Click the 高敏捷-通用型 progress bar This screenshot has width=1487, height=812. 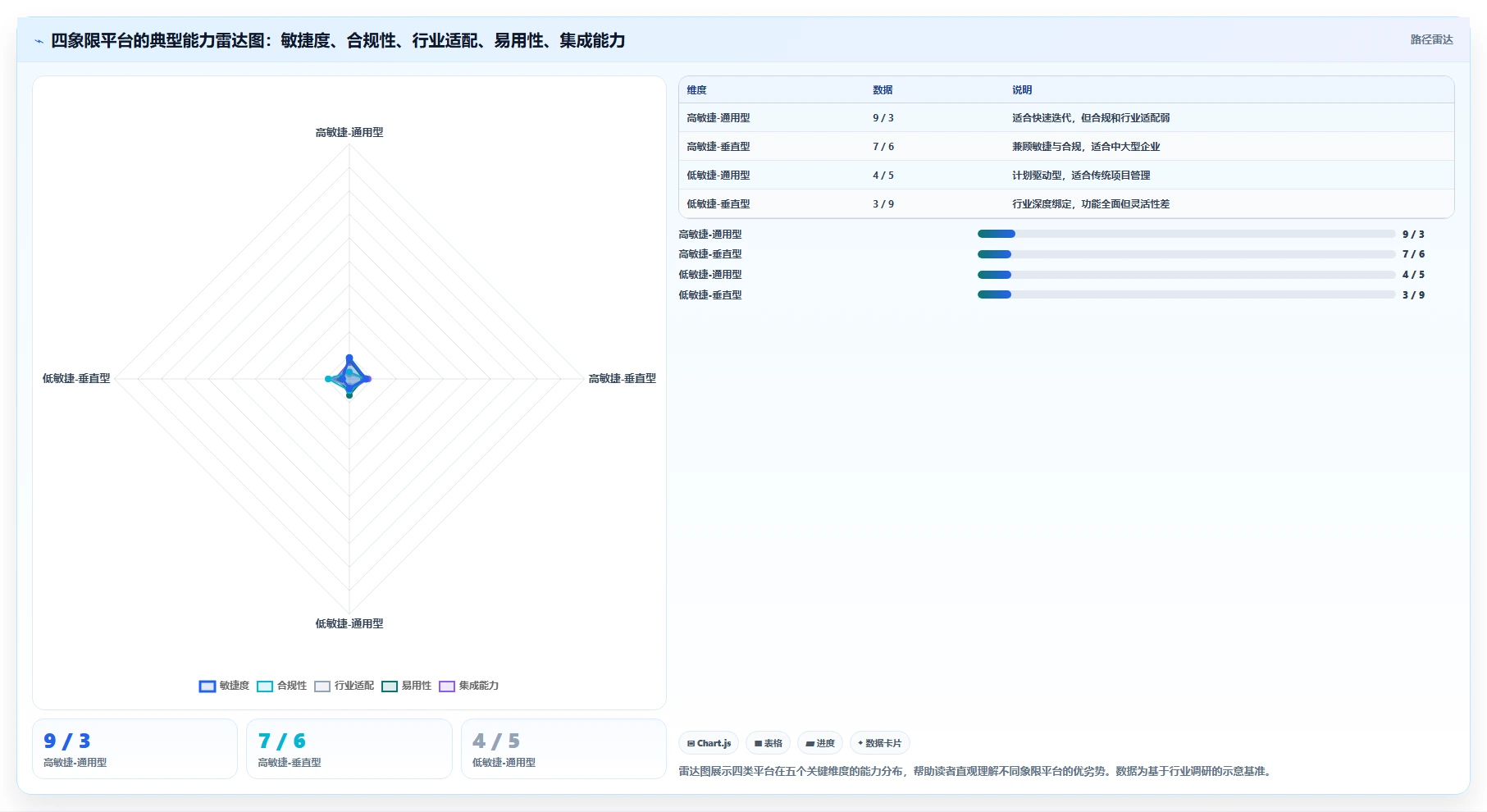click(x=1186, y=234)
